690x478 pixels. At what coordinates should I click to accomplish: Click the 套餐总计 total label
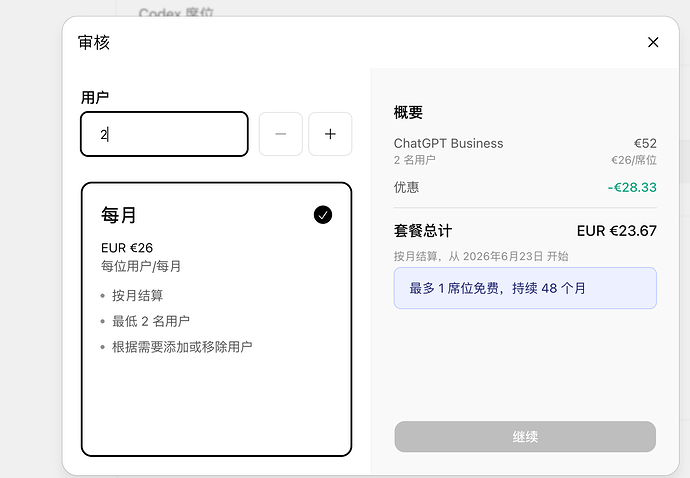(423, 231)
